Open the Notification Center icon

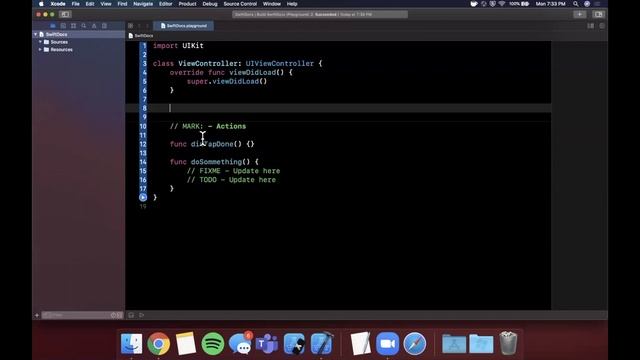click(x=598, y=4)
